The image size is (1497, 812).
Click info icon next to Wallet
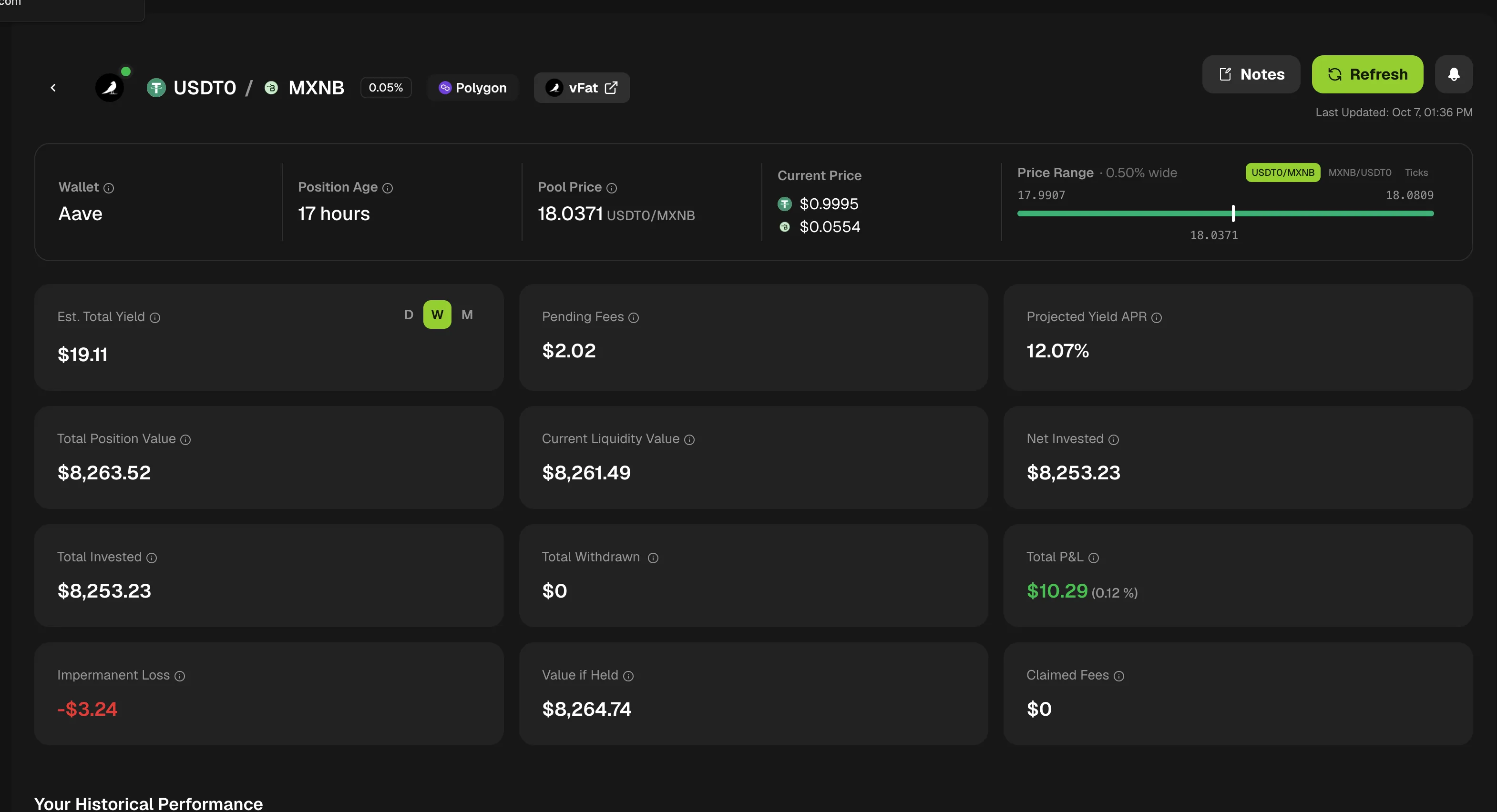click(x=109, y=188)
